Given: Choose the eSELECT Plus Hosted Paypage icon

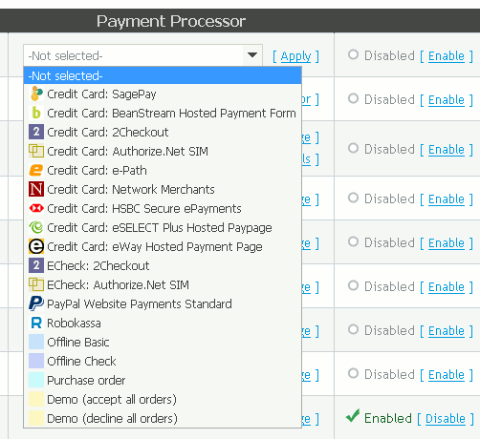Looking at the screenshot, I should pyautogui.click(x=36, y=227).
